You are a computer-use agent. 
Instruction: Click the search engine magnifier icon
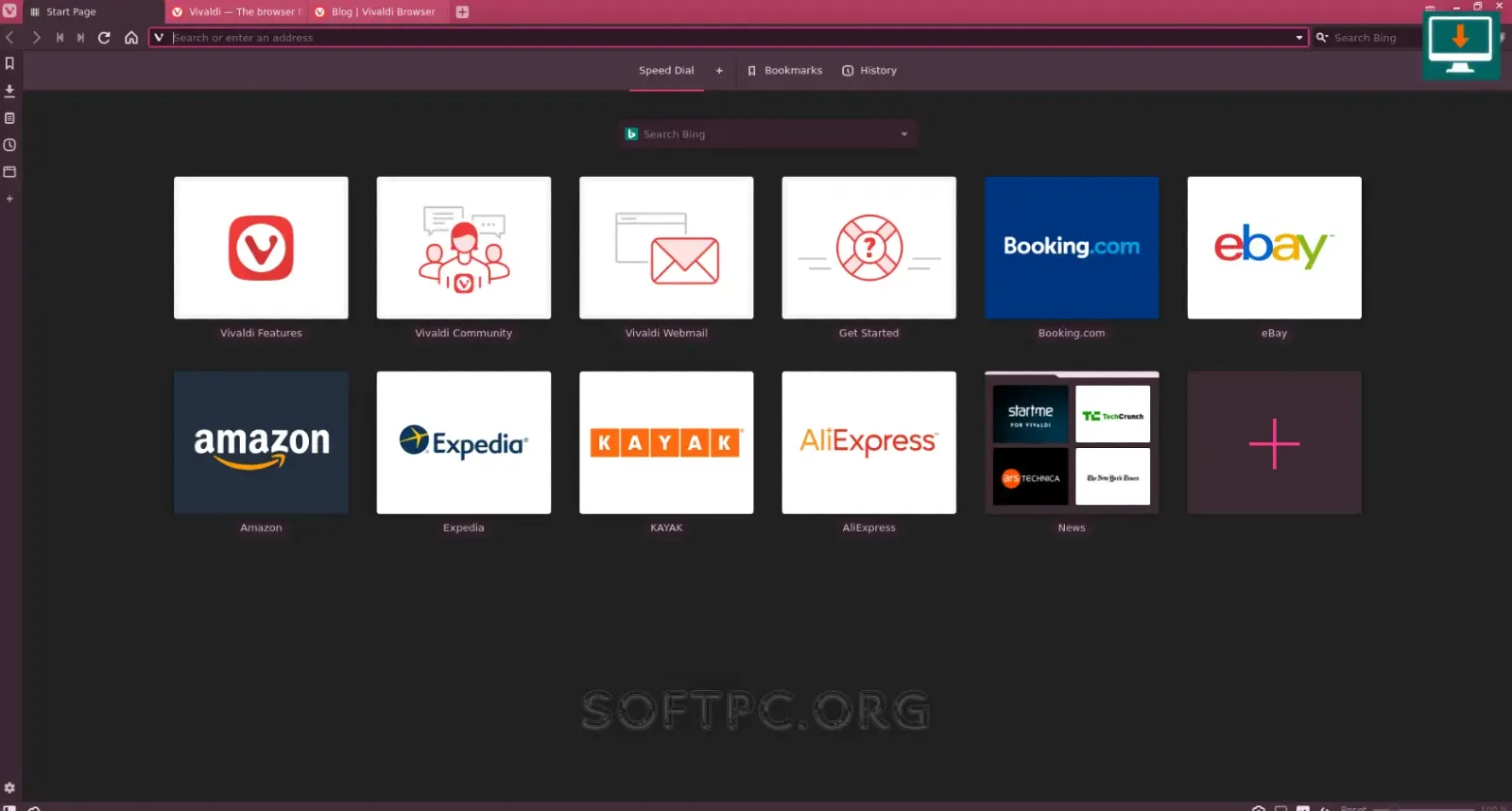tap(1322, 38)
